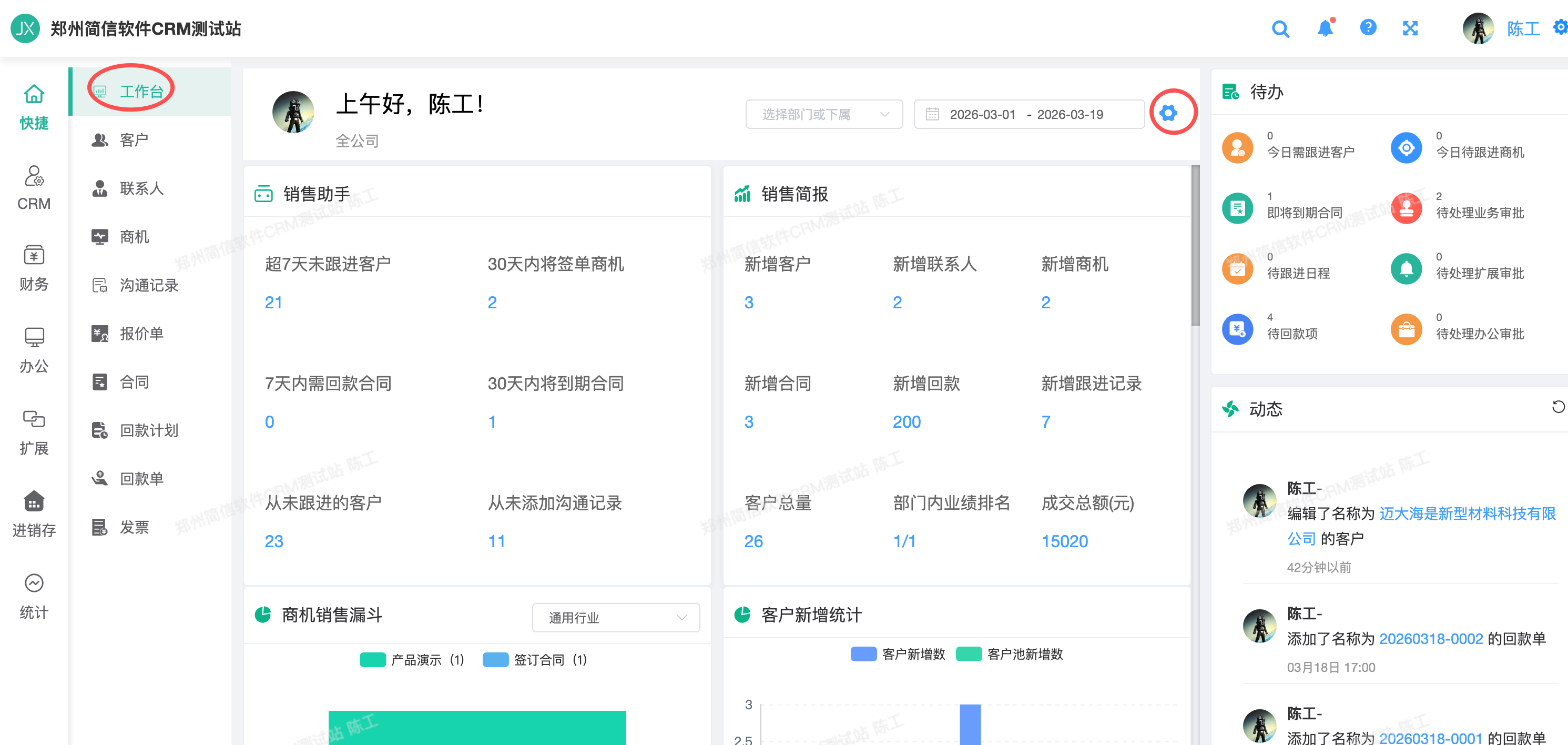Click 待处理扩展审批 bell icon

1406,268
